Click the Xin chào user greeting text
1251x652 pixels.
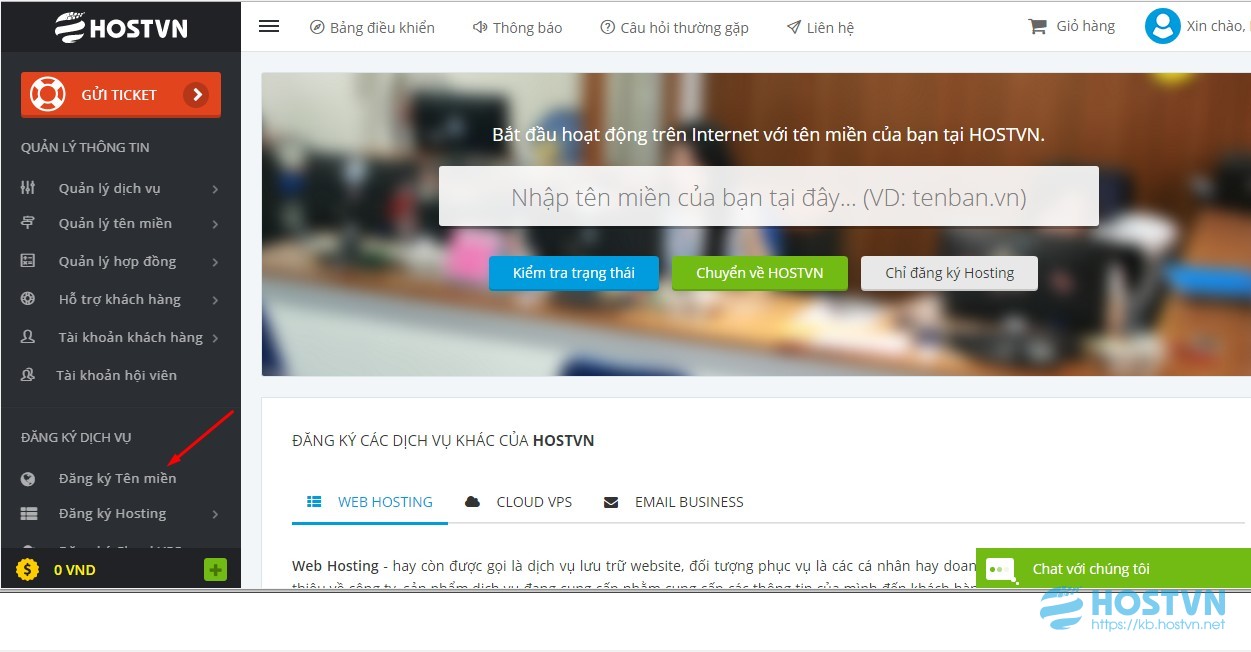1217,27
